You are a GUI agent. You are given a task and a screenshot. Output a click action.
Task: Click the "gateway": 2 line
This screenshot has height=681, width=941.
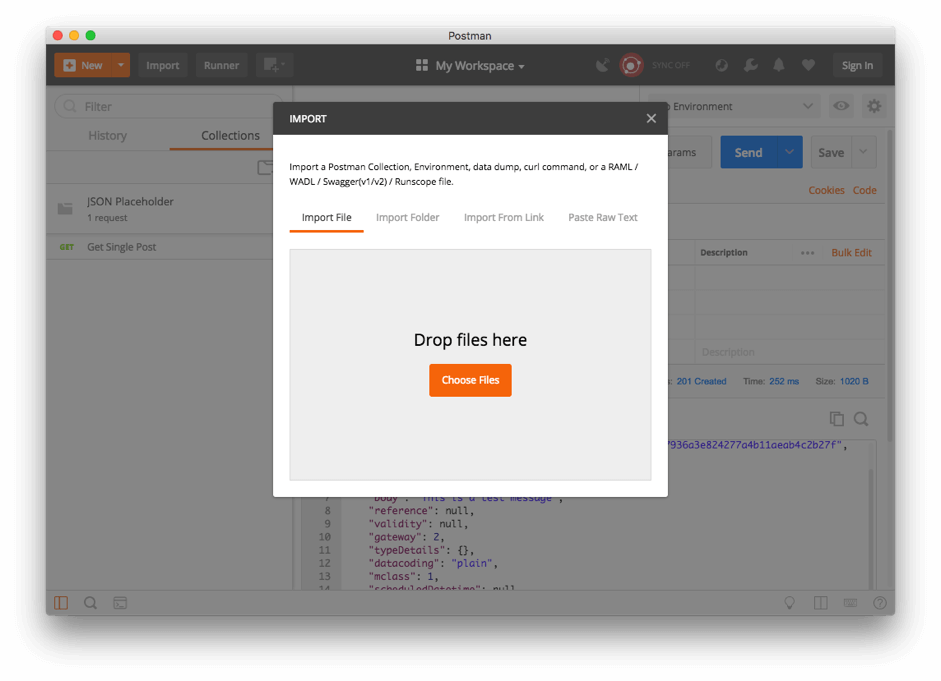point(406,537)
